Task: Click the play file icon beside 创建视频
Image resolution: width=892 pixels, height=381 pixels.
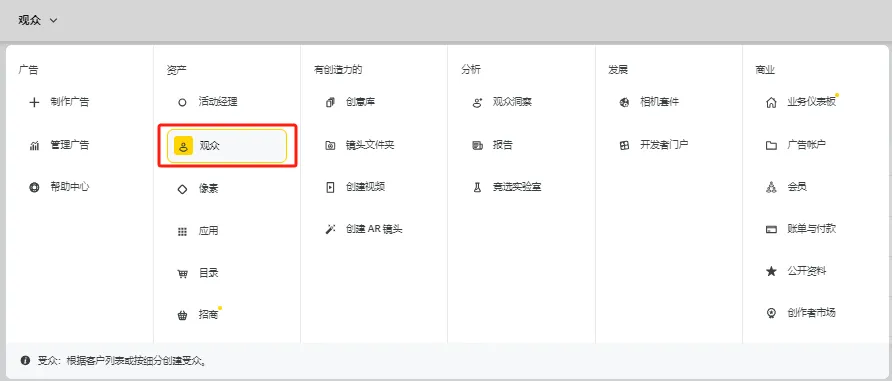Action: point(330,187)
